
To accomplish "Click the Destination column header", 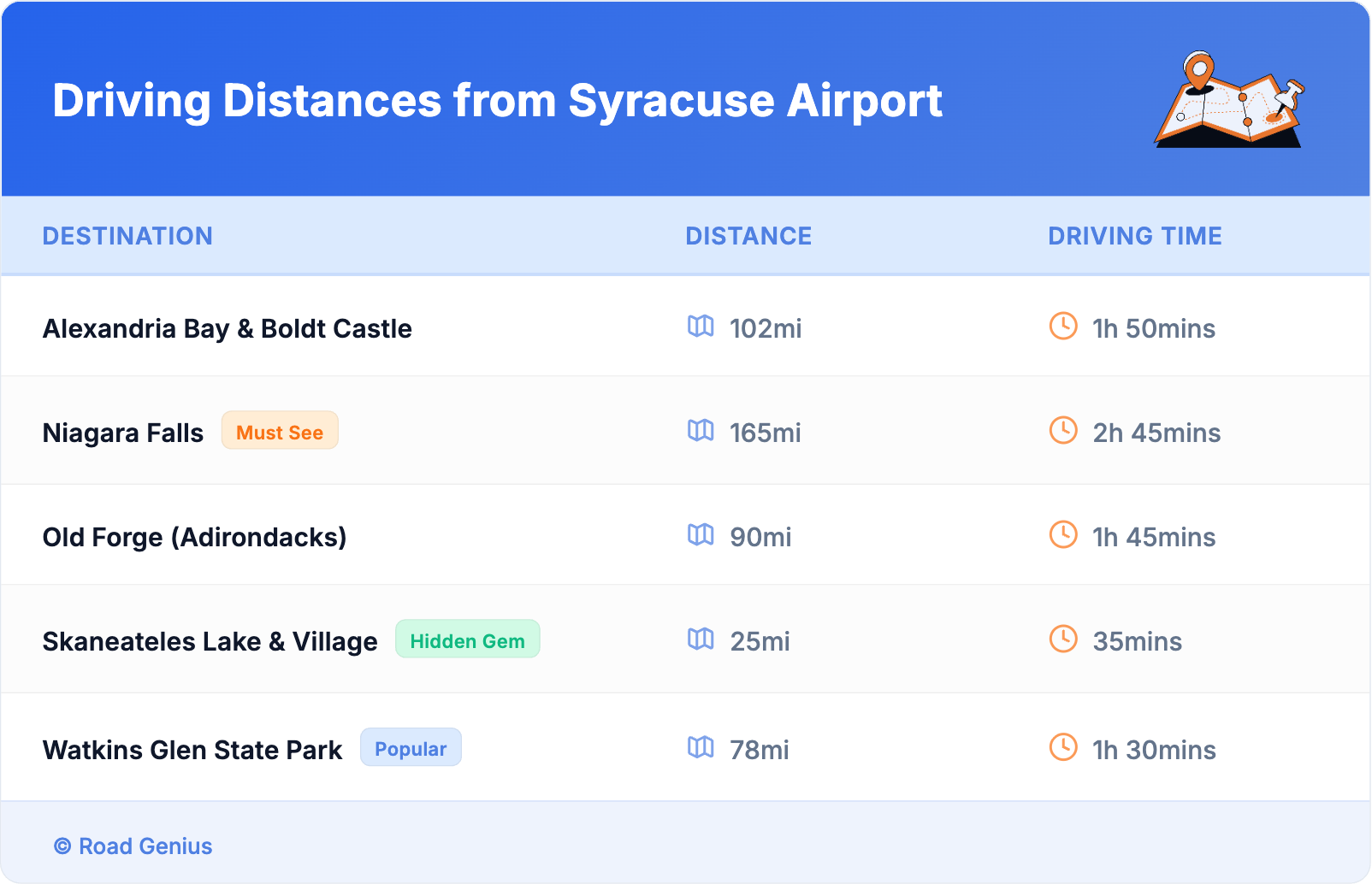I will tap(127, 236).
